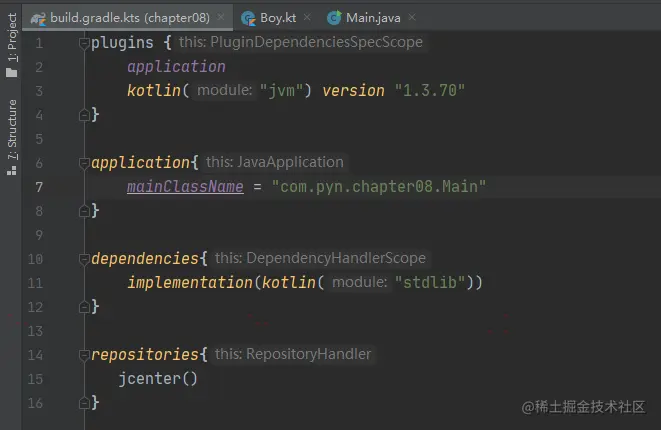Click the implementation function call
The image size is (661, 430).
(190, 282)
